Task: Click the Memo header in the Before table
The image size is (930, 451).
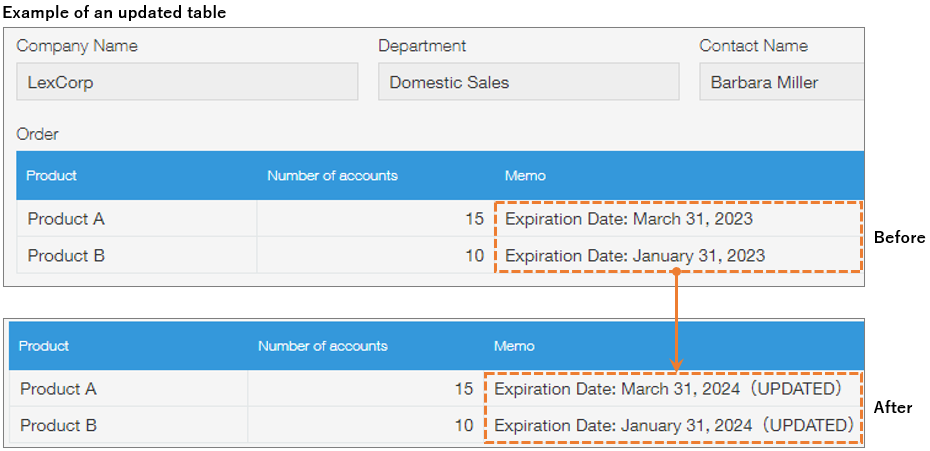Action: click(x=525, y=176)
